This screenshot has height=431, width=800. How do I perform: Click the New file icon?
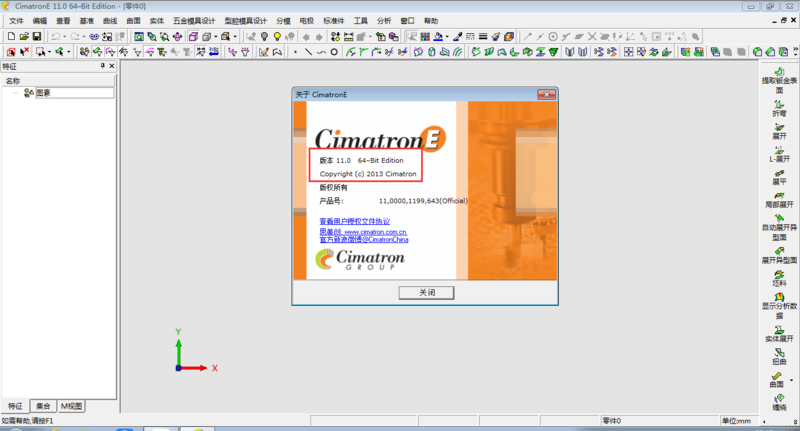click(10, 37)
